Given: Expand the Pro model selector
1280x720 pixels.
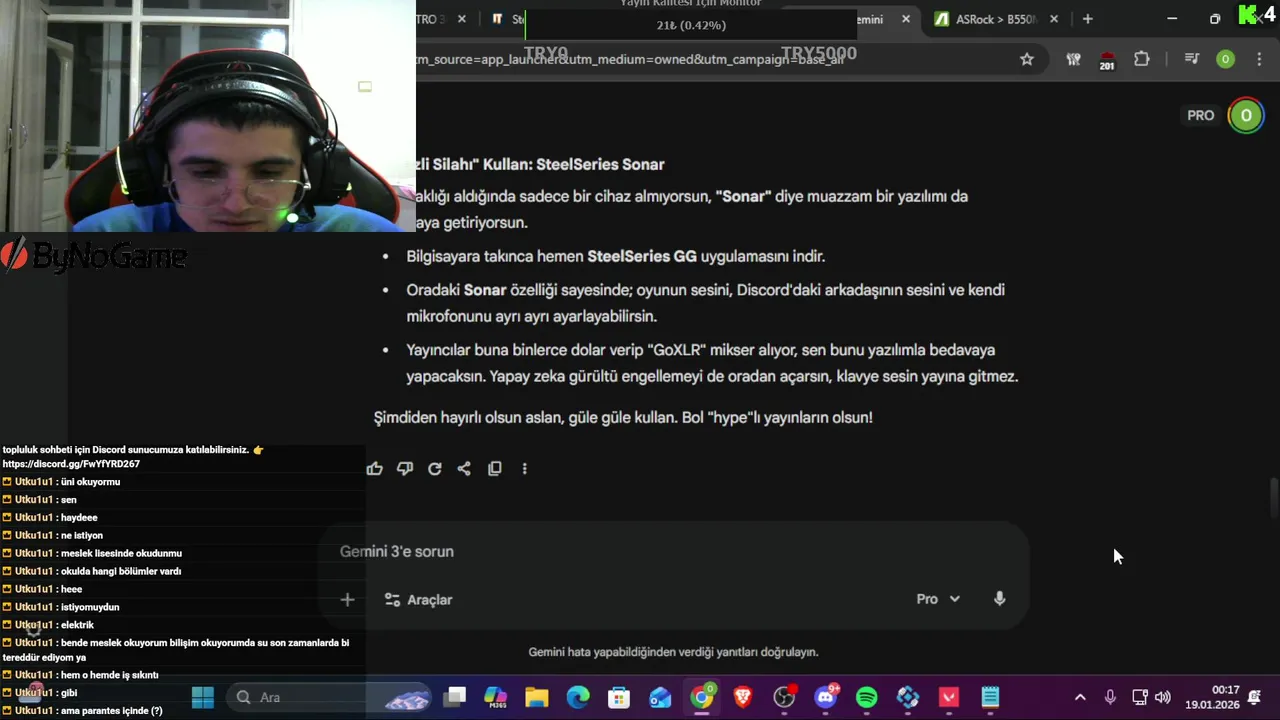Looking at the screenshot, I should (938, 599).
